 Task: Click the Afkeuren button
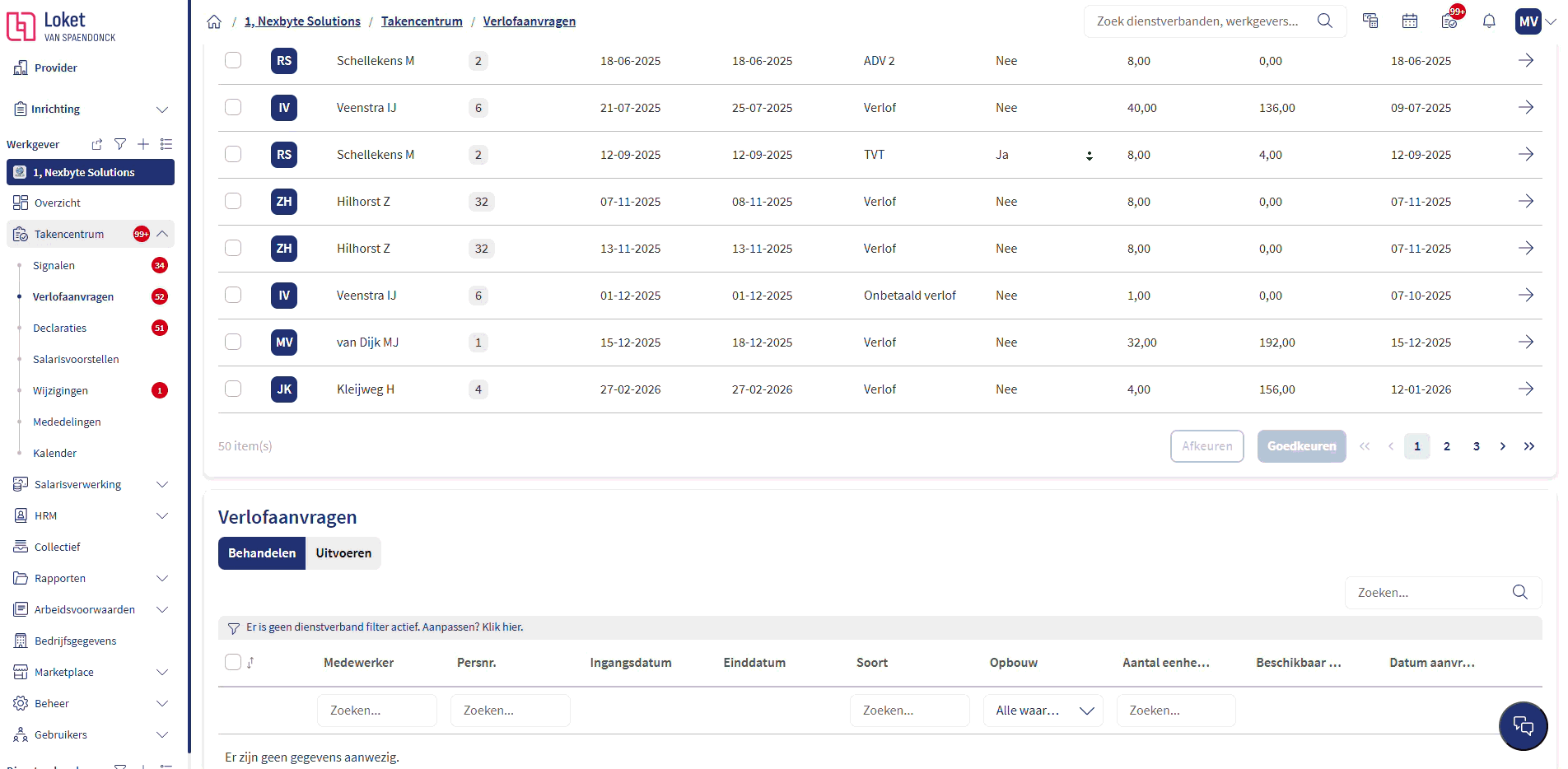click(1206, 446)
